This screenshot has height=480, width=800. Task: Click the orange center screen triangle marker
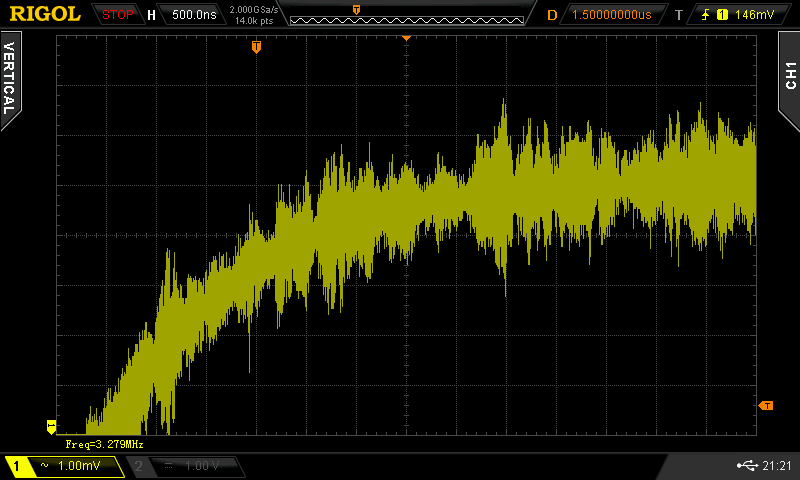[406, 38]
